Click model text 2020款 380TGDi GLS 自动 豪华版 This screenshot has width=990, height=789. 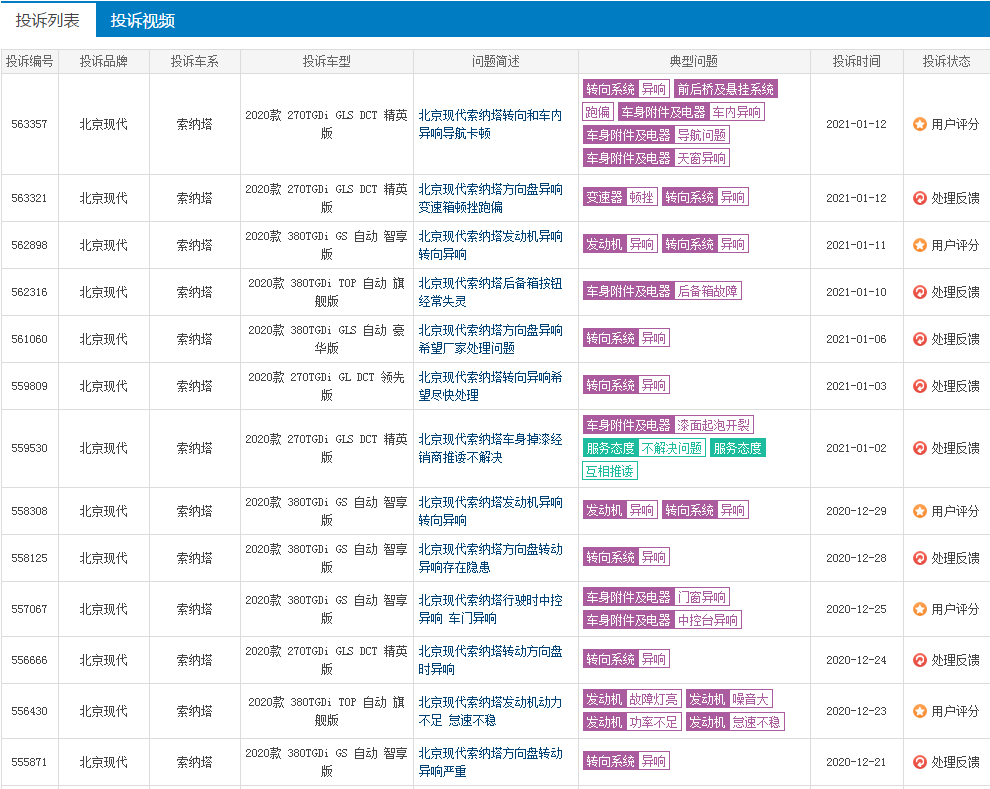click(326, 339)
